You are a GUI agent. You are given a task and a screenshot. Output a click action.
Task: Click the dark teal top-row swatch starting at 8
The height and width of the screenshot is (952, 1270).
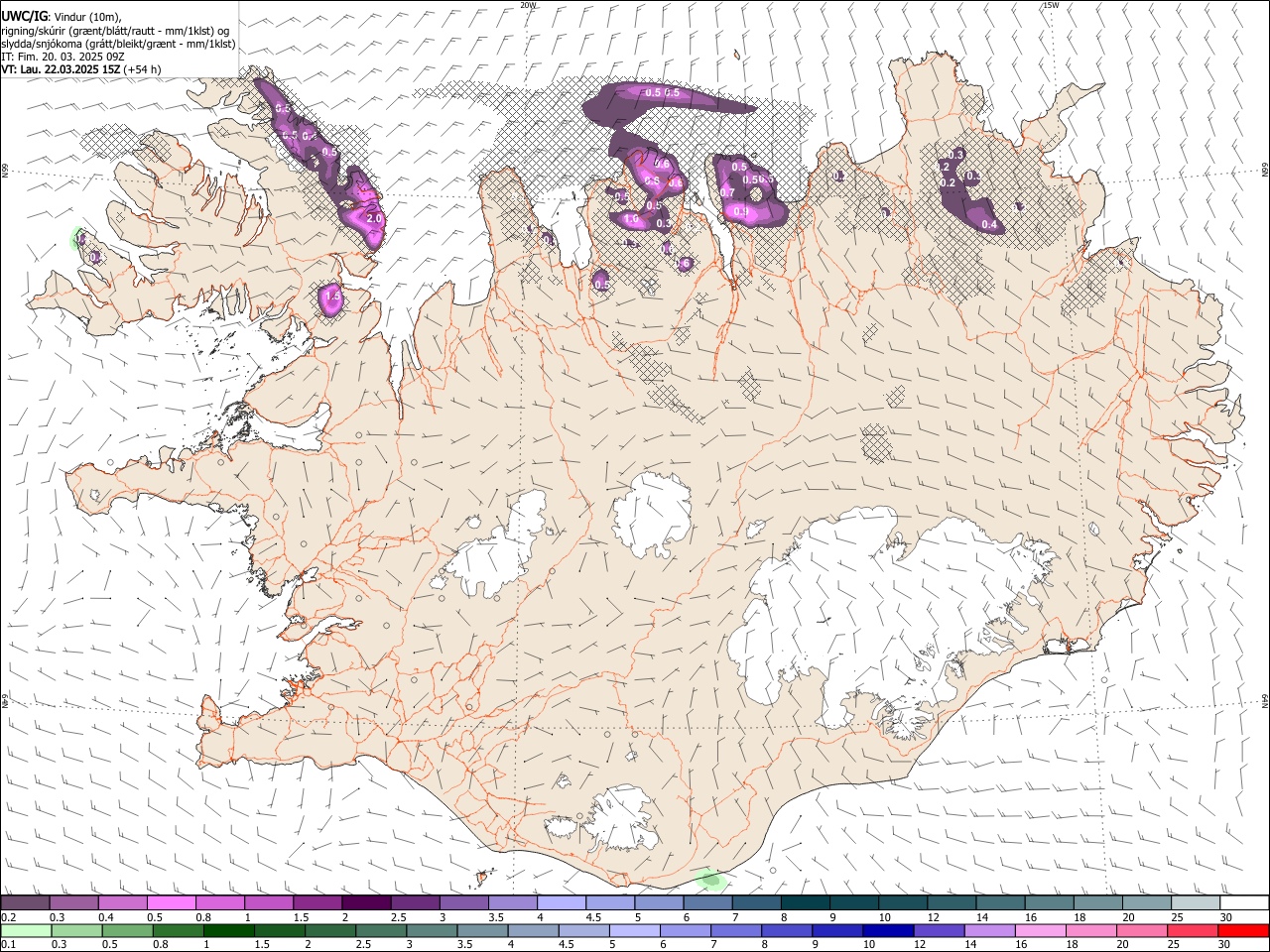804,903
